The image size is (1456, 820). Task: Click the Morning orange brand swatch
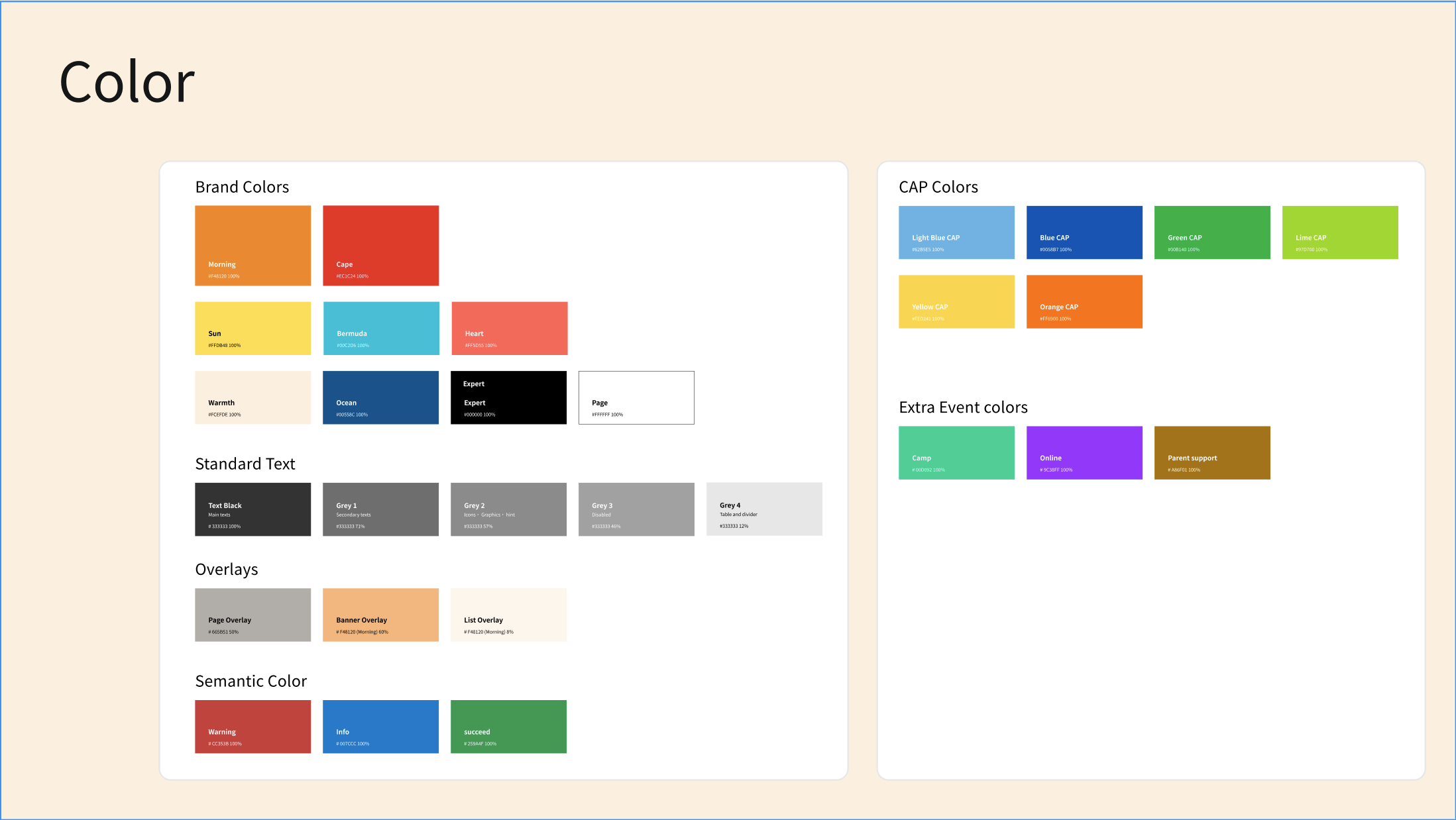point(252,245)
